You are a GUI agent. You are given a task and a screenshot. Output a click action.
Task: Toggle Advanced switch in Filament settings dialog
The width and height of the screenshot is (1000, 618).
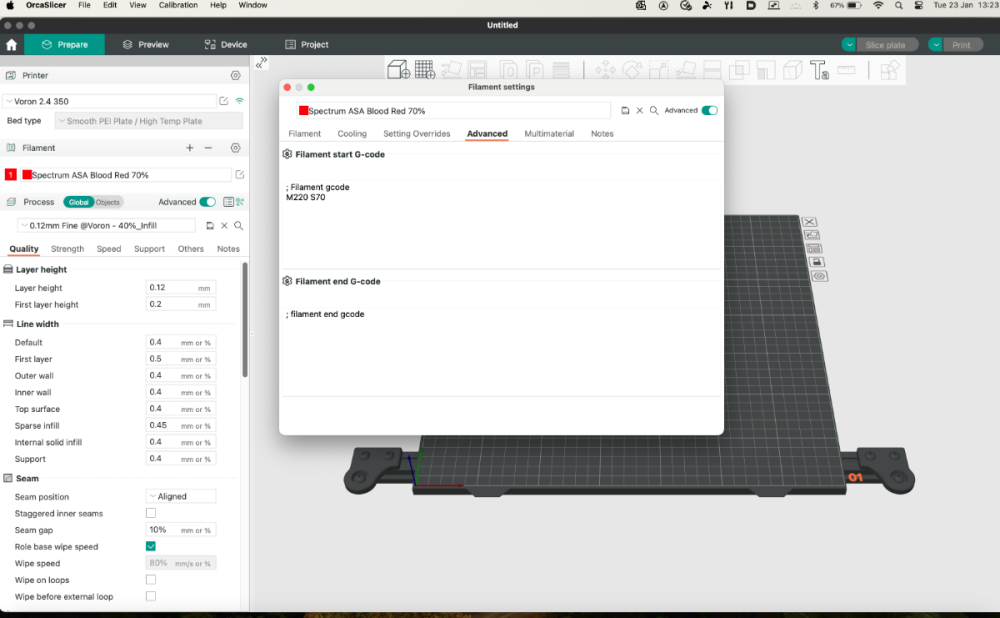709,110
